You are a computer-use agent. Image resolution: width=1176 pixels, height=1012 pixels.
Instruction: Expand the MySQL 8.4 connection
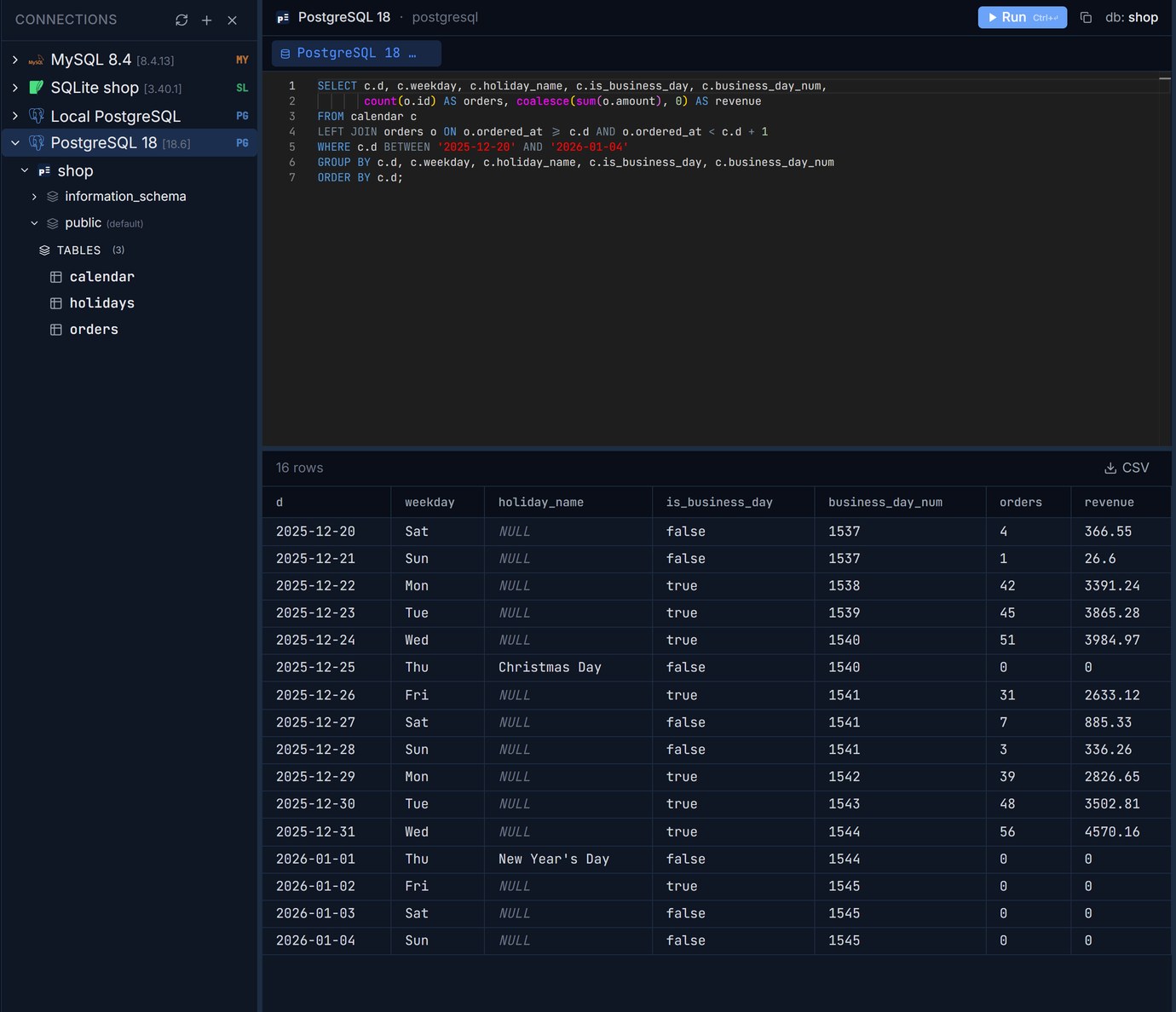pyautogui.click(x=15, y=60)
